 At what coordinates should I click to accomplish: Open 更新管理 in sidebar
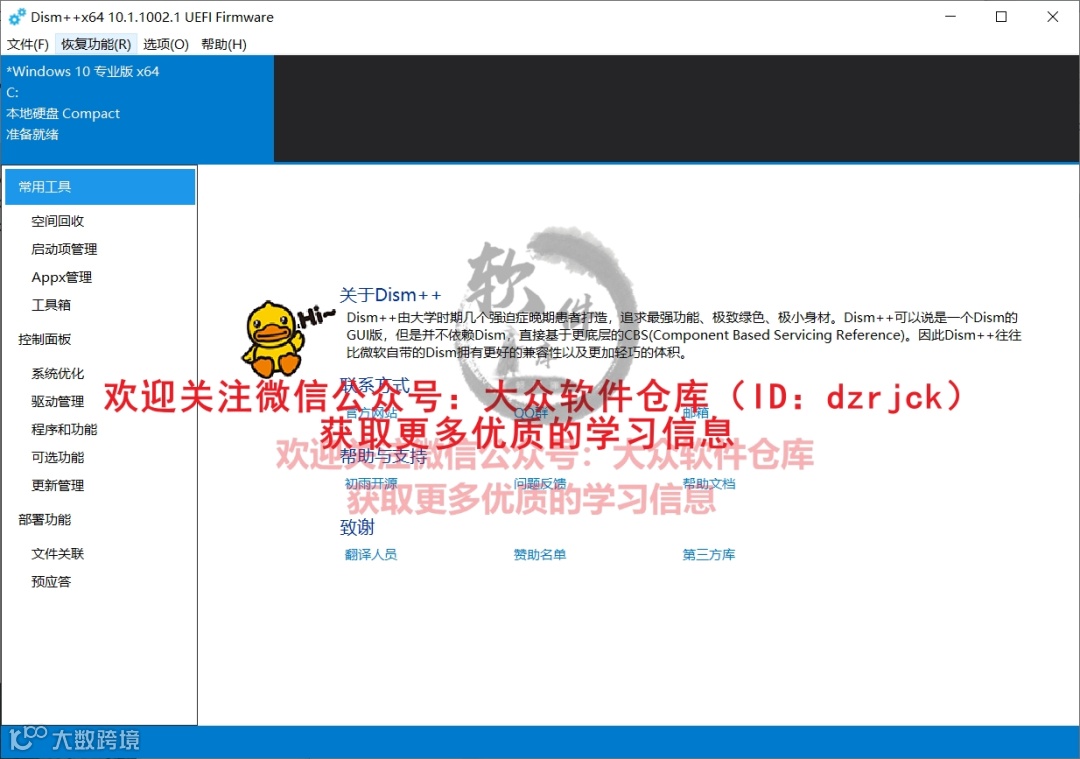pyautogui.click(x=57, y=486)
